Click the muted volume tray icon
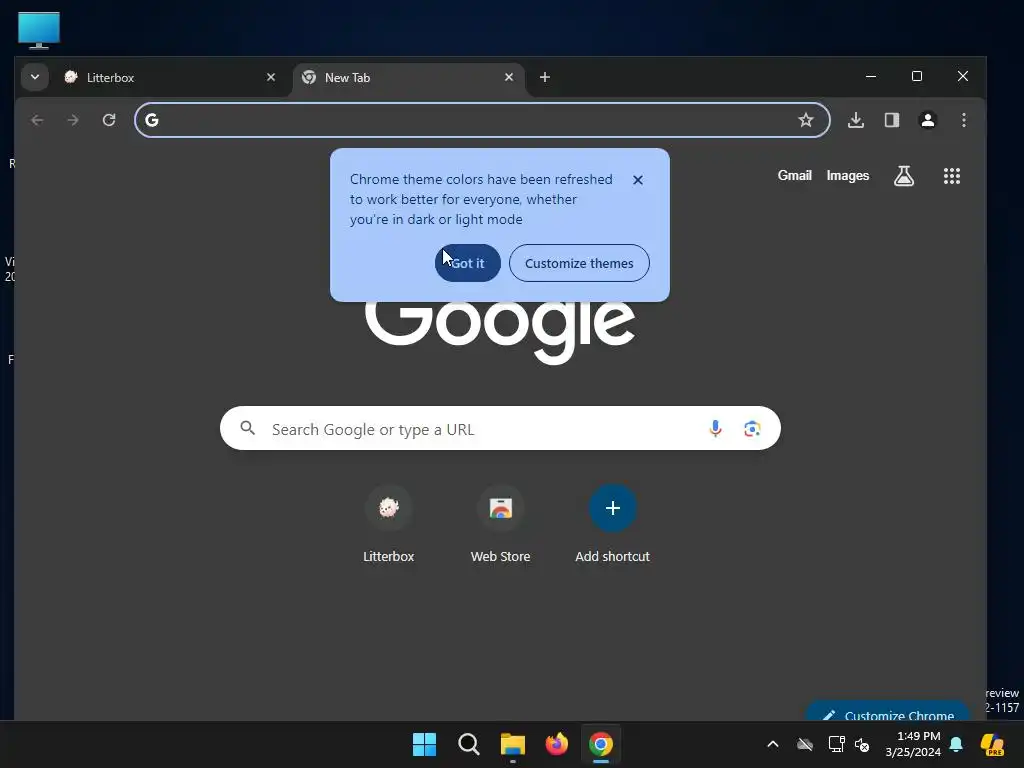The width and height of the screenshot is (1024, 768). 863,744
